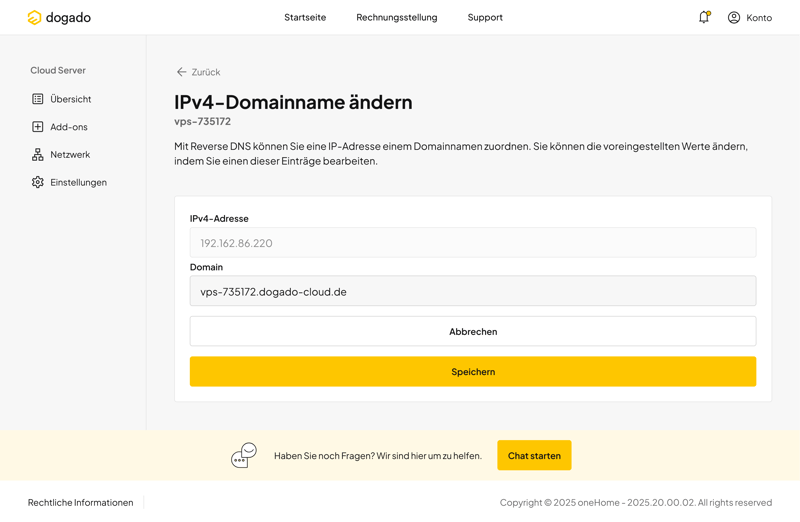Save changes with the Speichern button
The height and width of the screenshot is (522, 800).
pos(473,371)
